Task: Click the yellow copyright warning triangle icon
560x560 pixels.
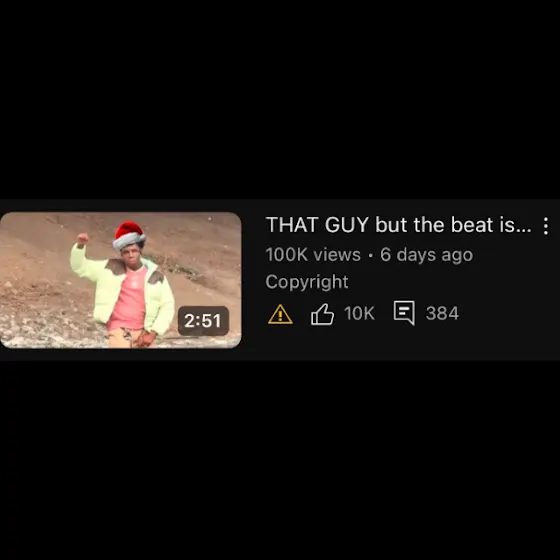Action: [280, 314]
